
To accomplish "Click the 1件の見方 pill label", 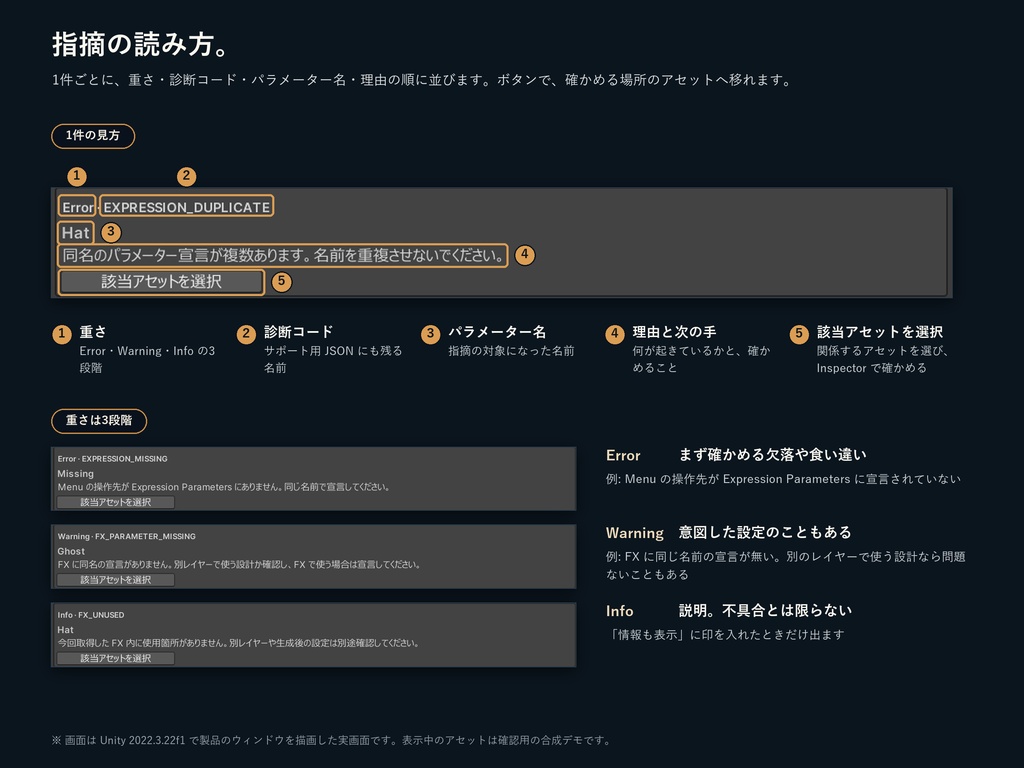I will click(93, 136).
